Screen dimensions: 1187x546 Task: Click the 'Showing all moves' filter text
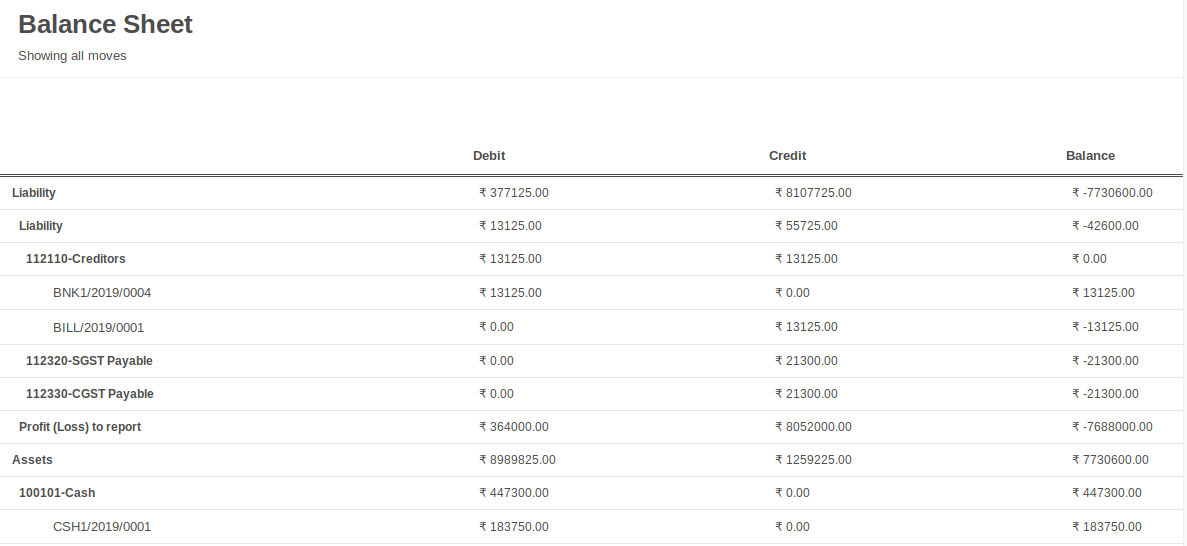72,56
